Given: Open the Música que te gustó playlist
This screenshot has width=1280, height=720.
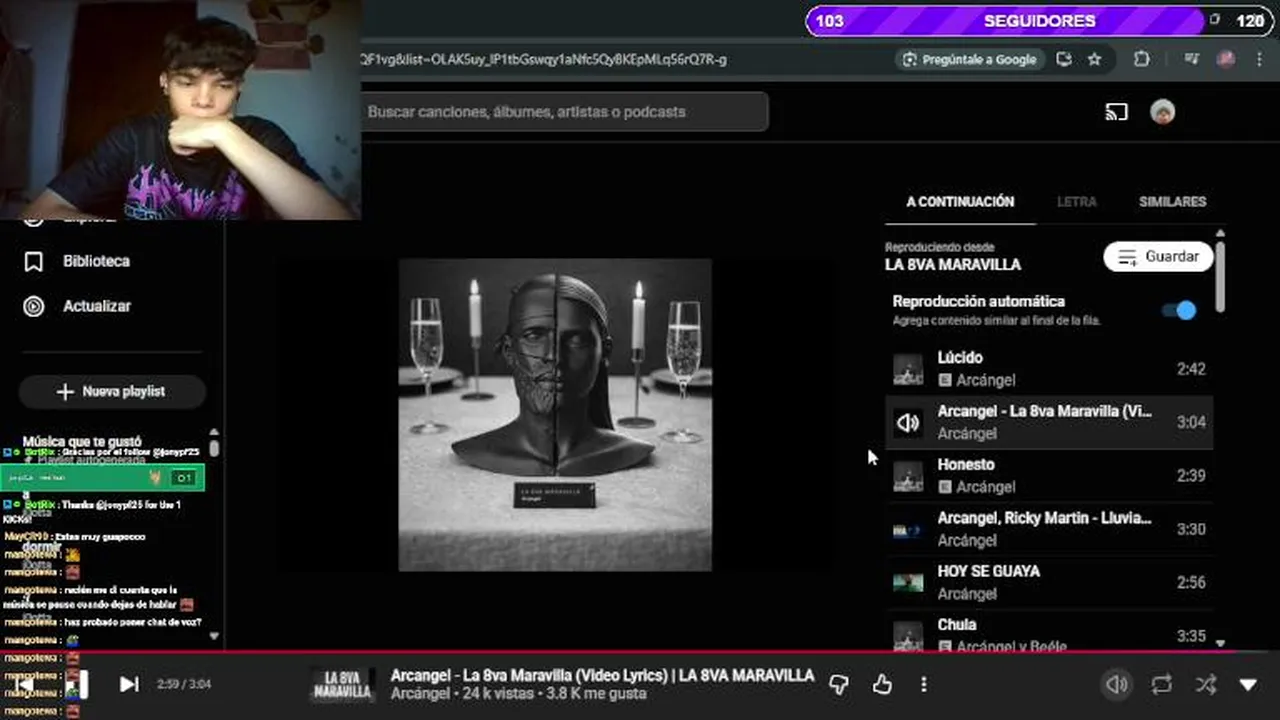Looking at the screenshot, I should [x=82, y=441].
